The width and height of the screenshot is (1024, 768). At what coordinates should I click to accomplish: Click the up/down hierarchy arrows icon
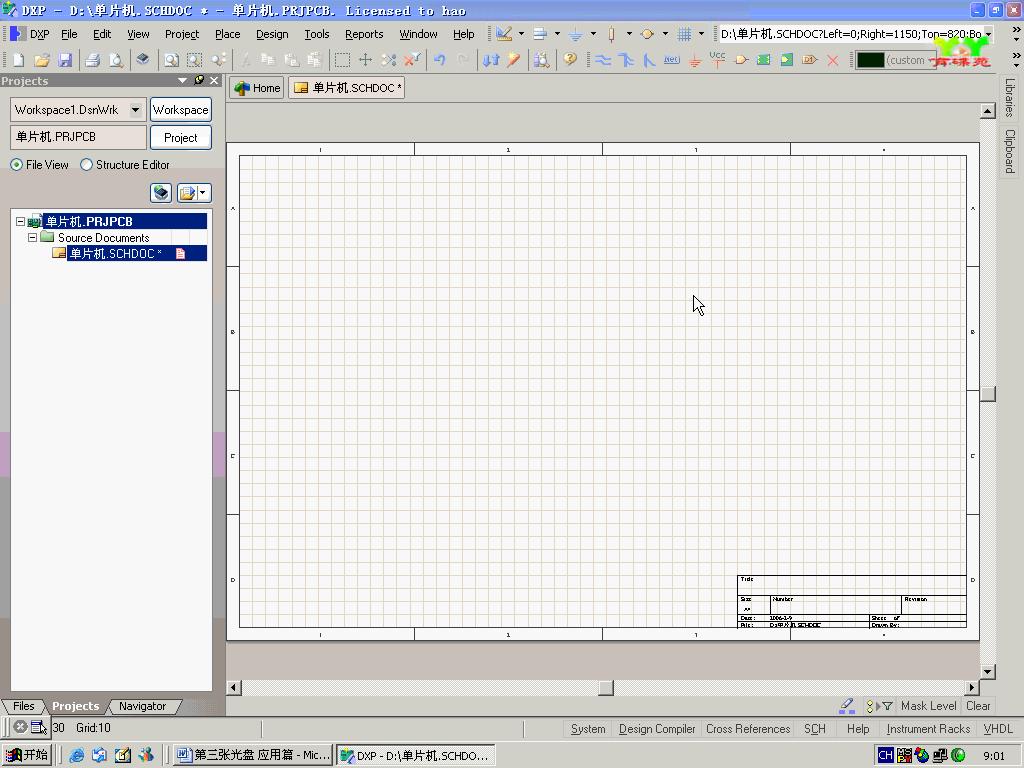[490, 60]
